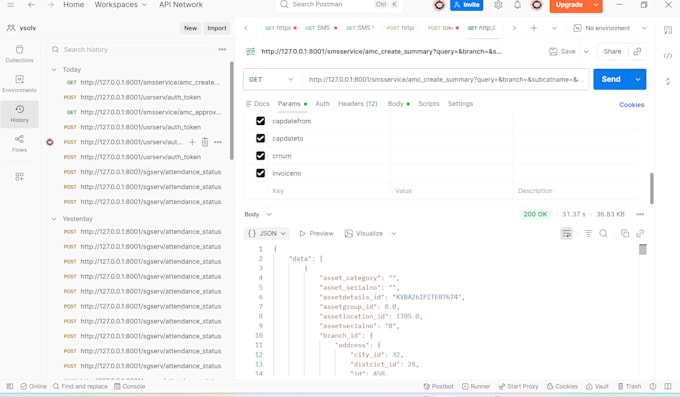Toggle word wrap in response viewer
680x397 pixels.
566,233
